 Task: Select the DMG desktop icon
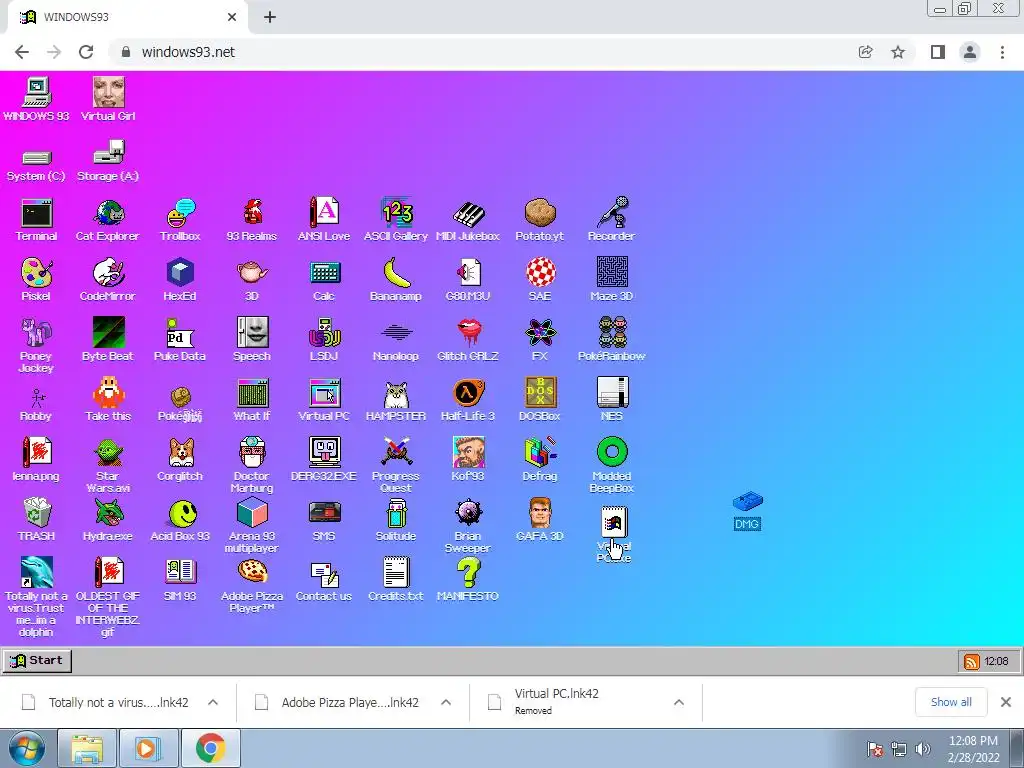coord(748,511)
